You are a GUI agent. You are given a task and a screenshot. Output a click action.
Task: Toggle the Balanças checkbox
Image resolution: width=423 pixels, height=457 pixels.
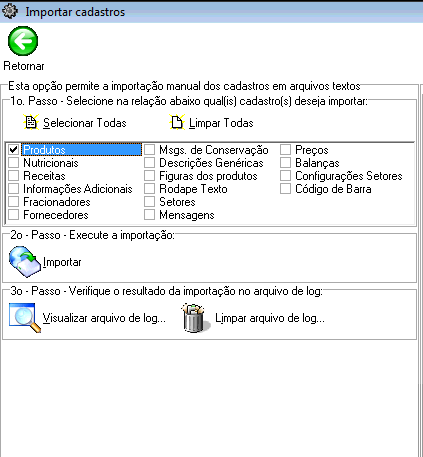click(285, 163)
